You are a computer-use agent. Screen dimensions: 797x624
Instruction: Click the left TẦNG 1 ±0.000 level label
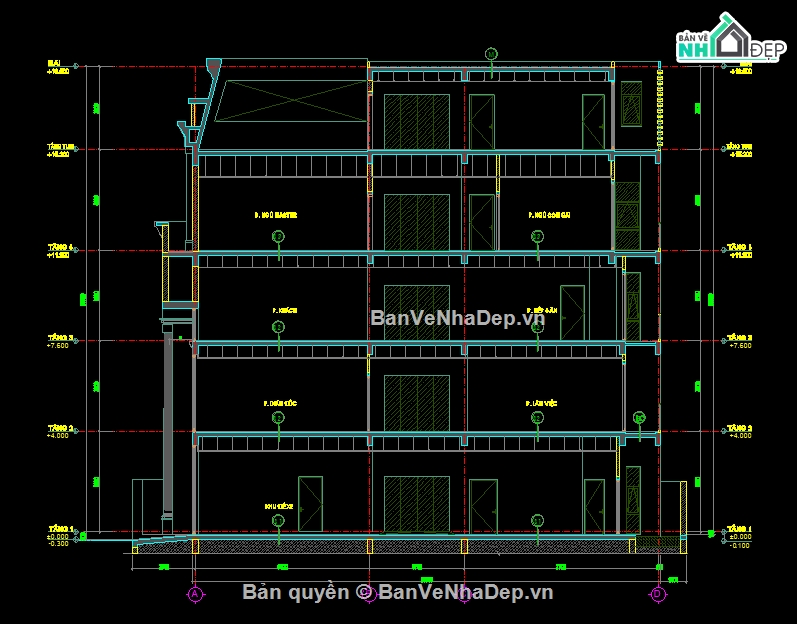coord(59,533)
